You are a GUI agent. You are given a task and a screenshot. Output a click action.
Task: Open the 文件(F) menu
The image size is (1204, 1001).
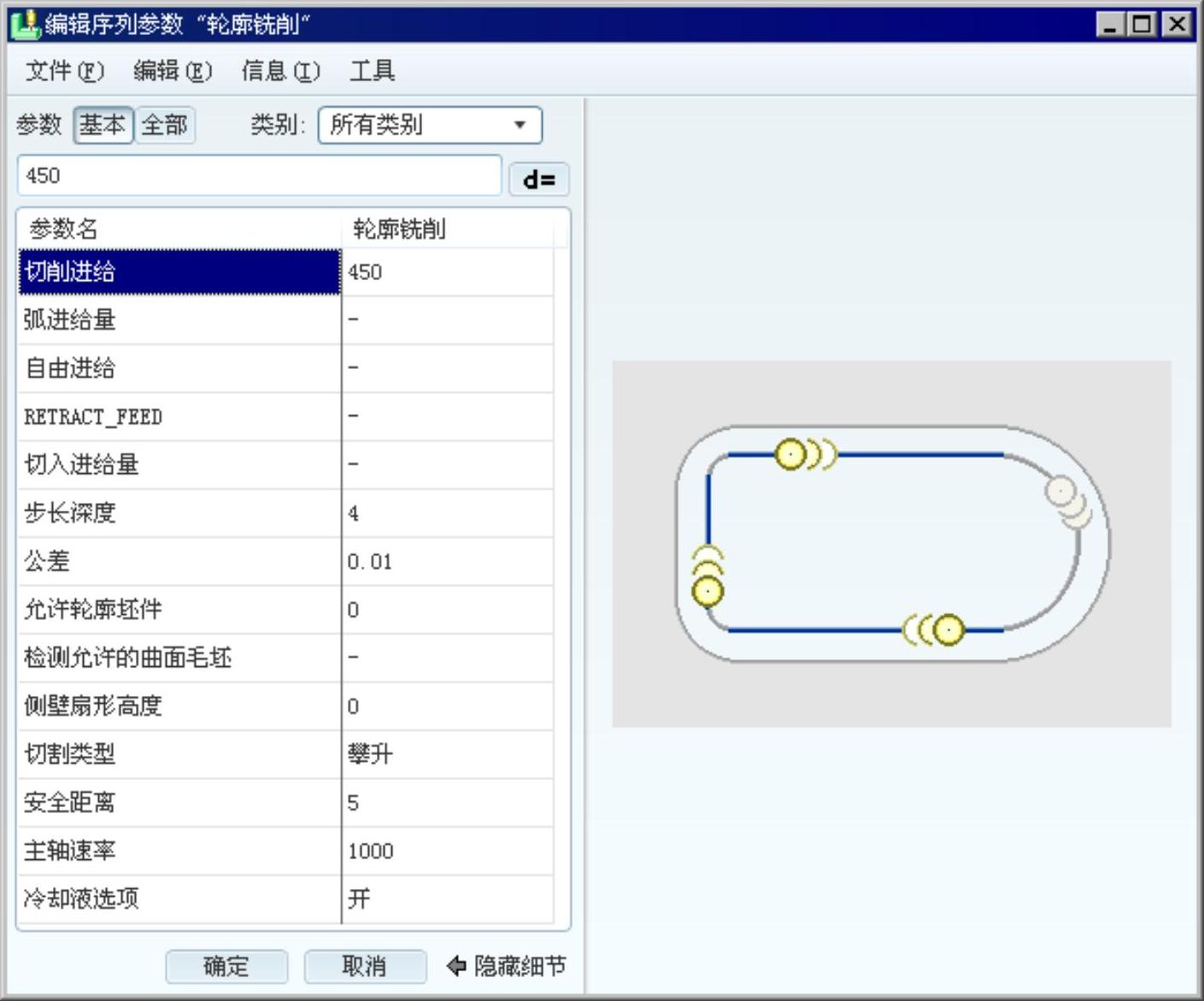tap(65, 71)
